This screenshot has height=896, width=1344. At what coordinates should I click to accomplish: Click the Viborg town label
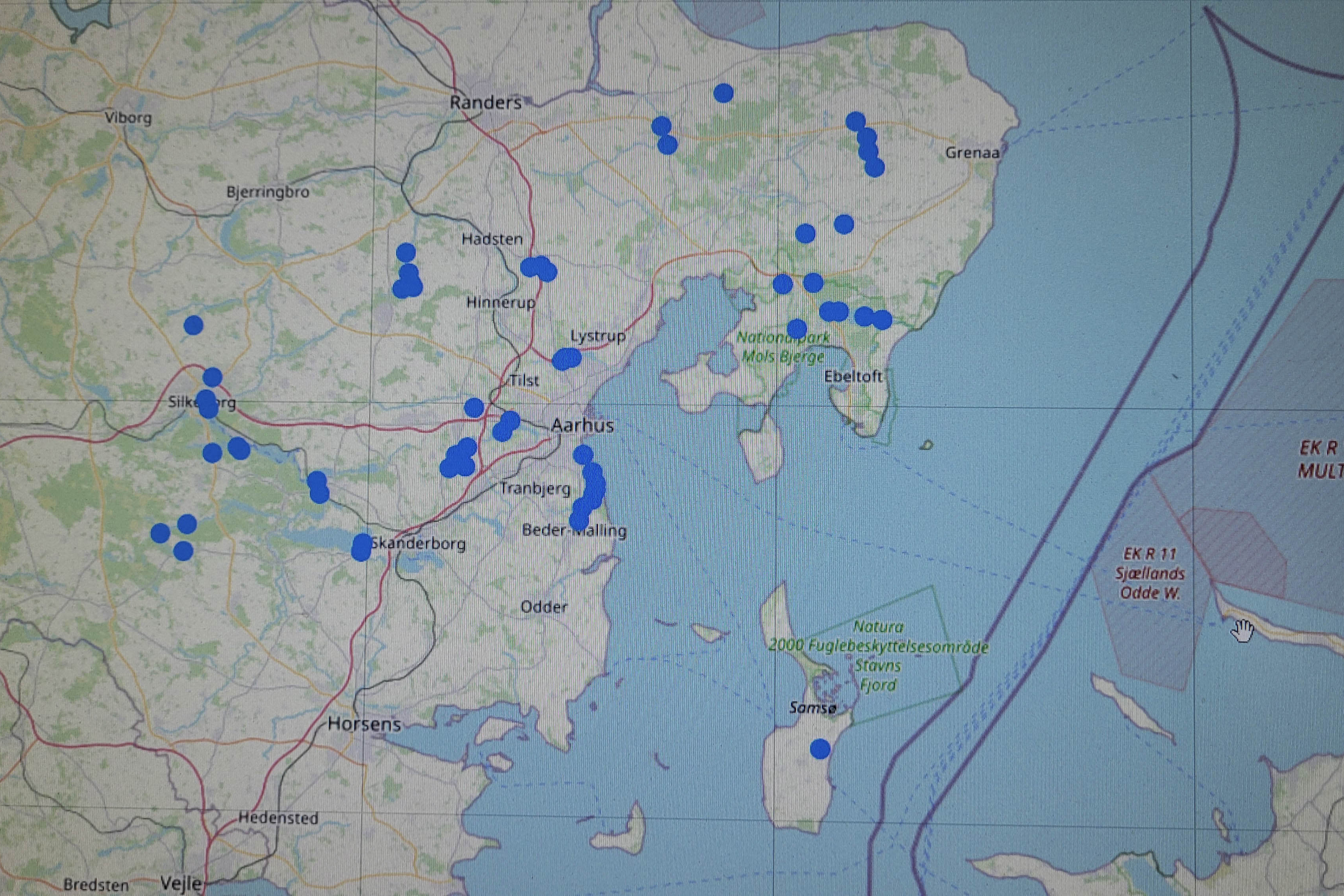[x=128, y=118]
